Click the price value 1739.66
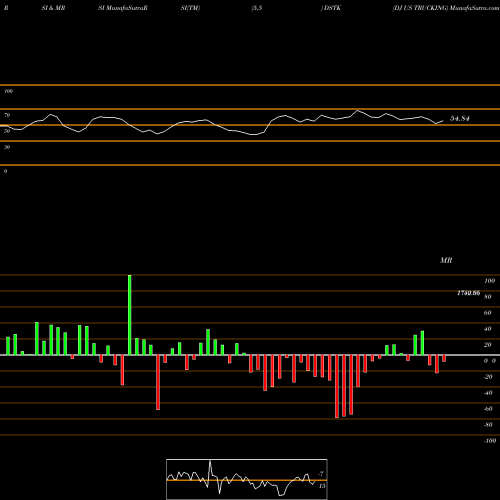The height and width of the screenshot is (500, 500). [x=468, y=293]
